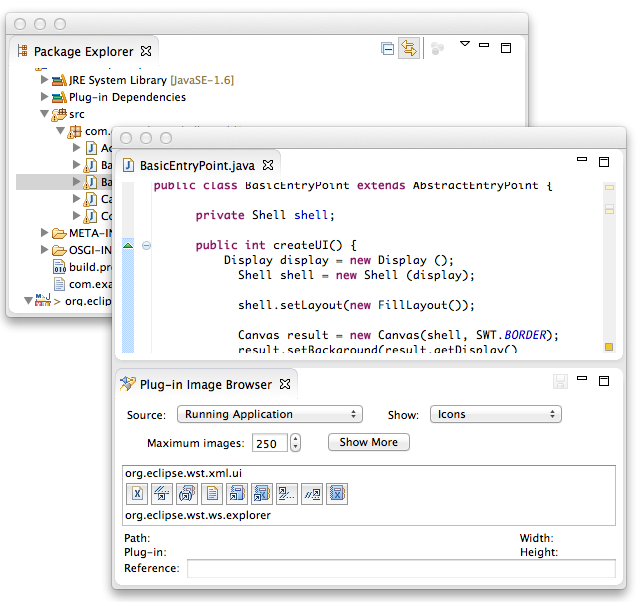Minimize the Plug-in Image Browser view

(x=582, y=378)
